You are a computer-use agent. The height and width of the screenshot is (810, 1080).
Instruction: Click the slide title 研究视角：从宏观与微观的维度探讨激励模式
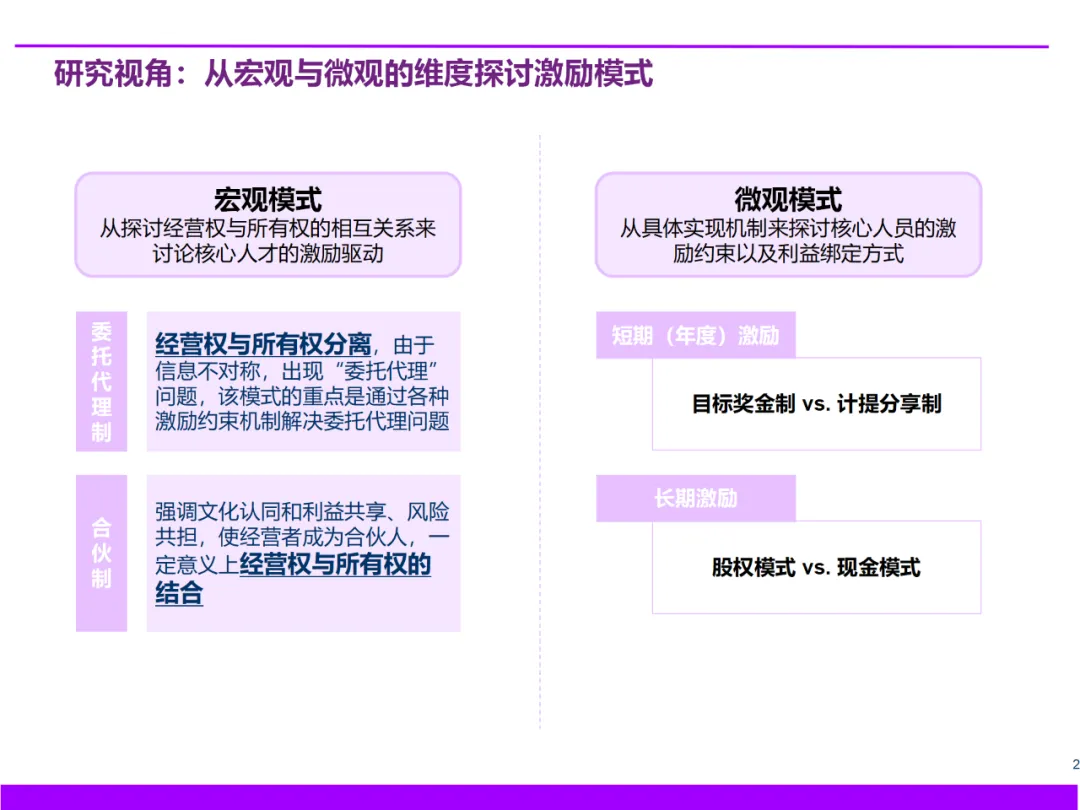tap(353, 74)
